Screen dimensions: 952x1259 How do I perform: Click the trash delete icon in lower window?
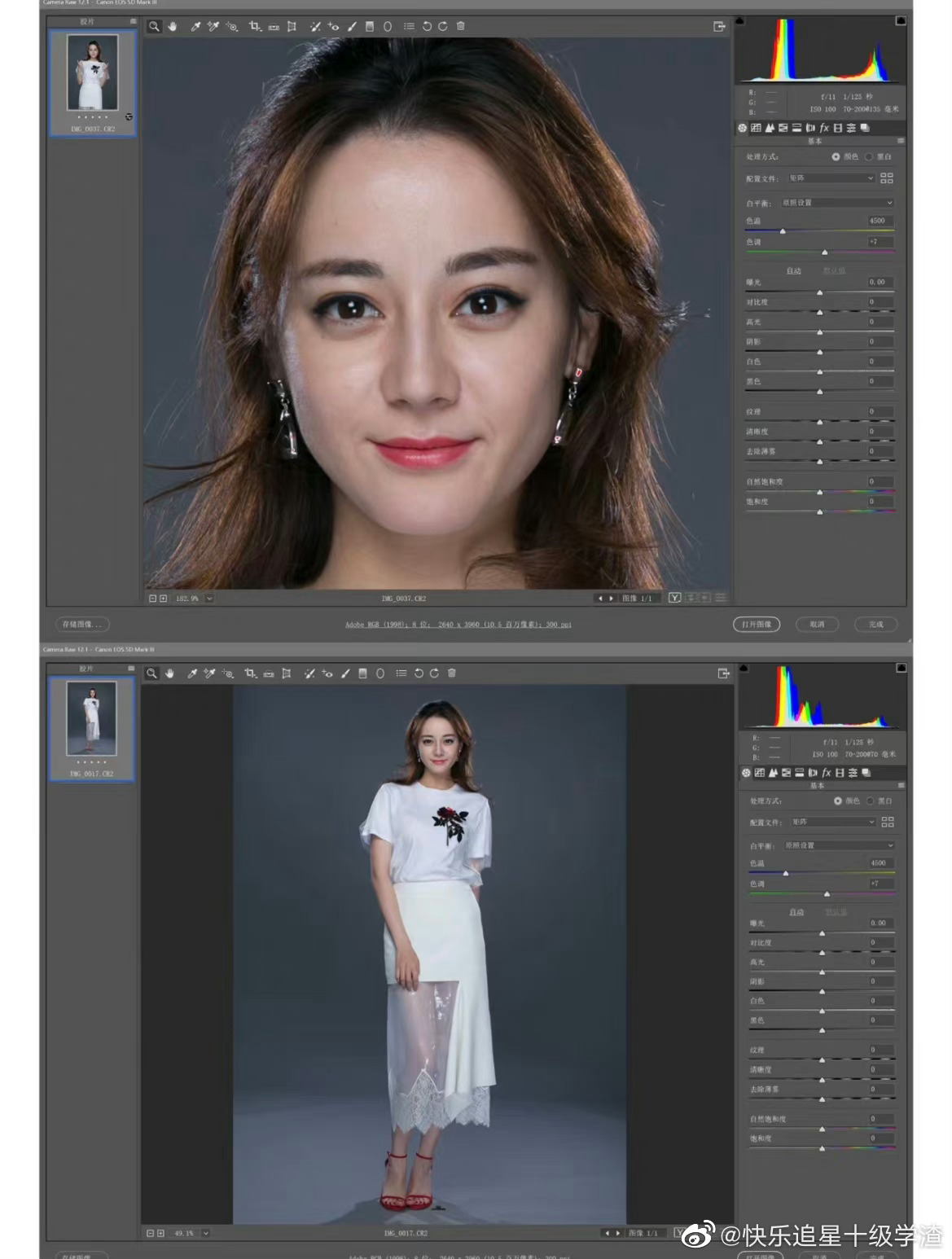(452, 673)
